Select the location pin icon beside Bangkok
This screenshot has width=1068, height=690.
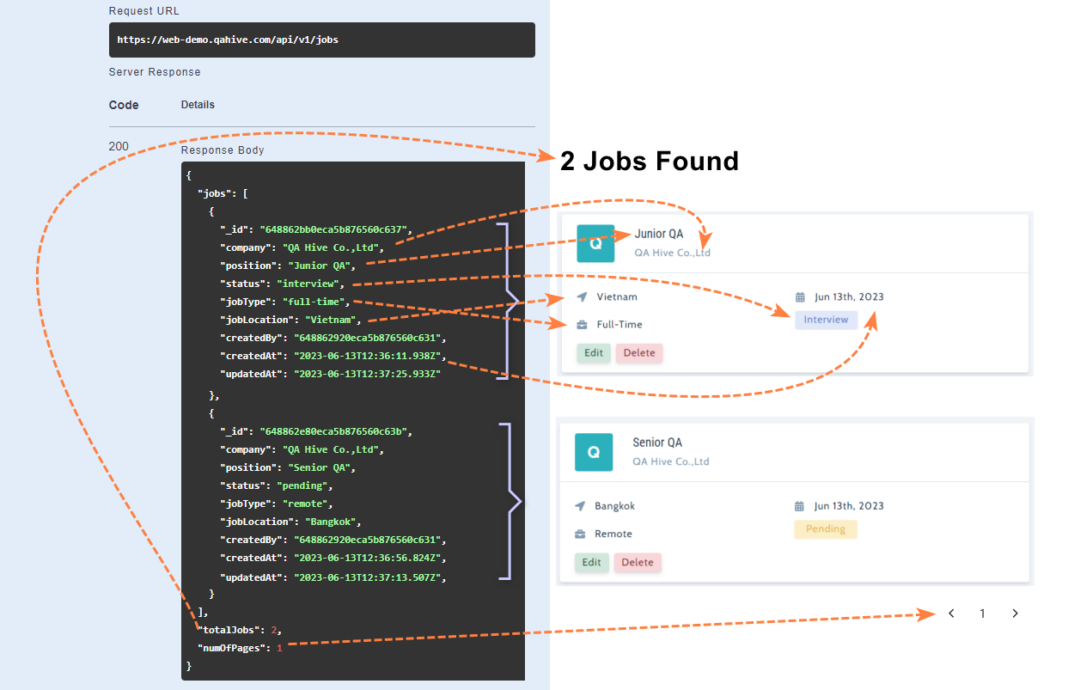point(582,505)
